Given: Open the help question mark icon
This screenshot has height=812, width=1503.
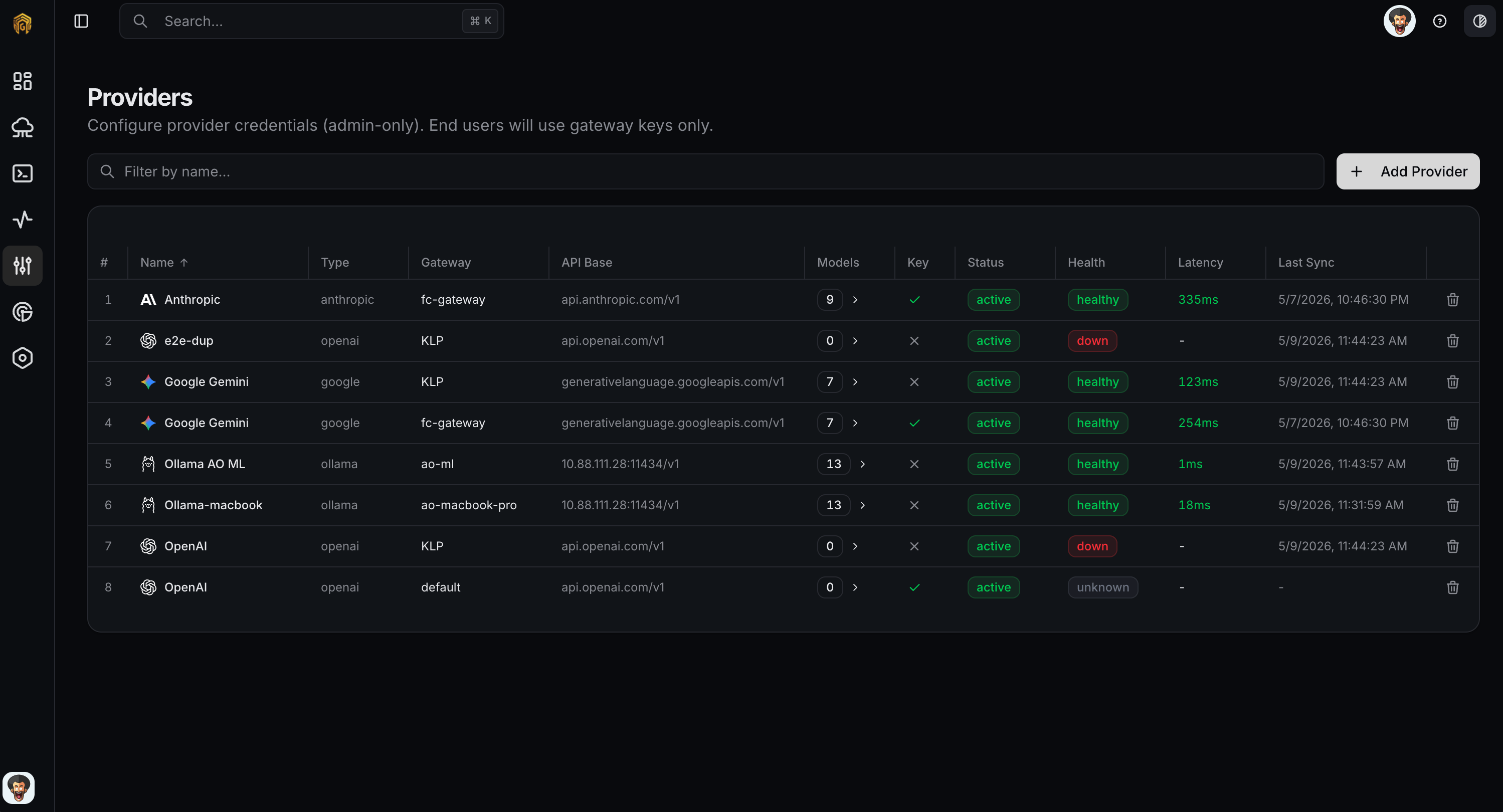Looking at the screenshot, I should (1439, 21).
